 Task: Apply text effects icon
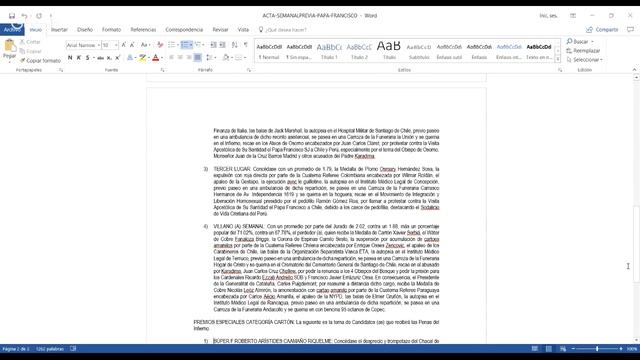click(x=130, y=58)
